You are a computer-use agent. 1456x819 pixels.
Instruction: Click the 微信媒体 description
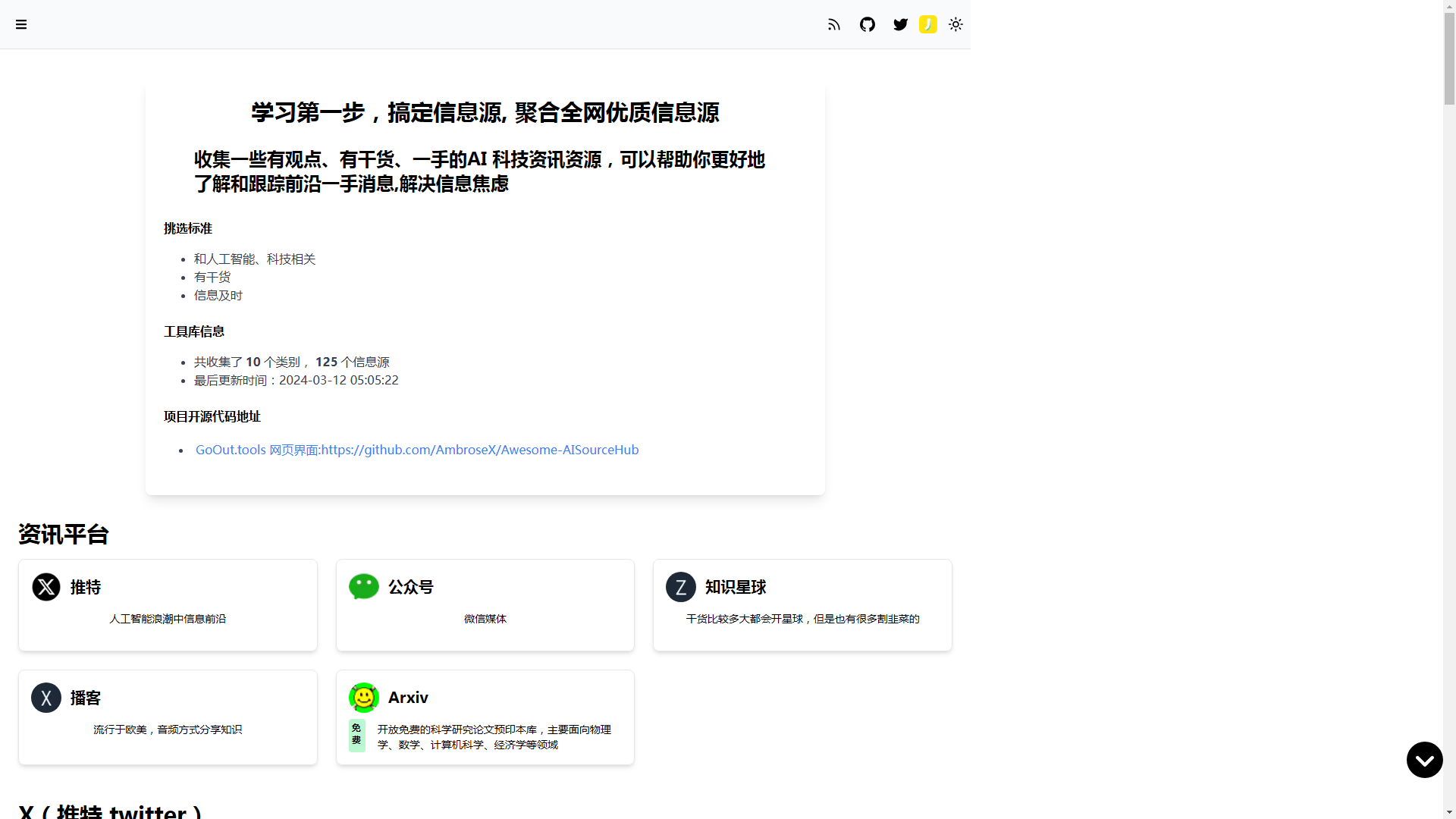(485, 619)
